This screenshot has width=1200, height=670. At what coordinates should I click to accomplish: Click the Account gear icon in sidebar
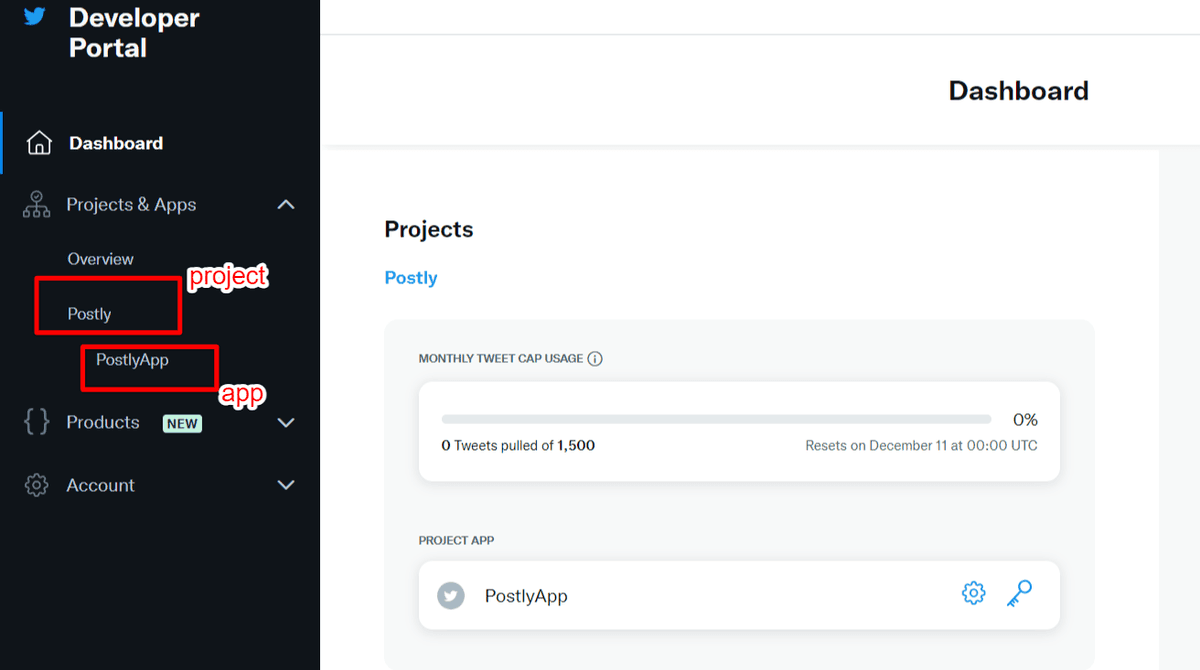36,485
